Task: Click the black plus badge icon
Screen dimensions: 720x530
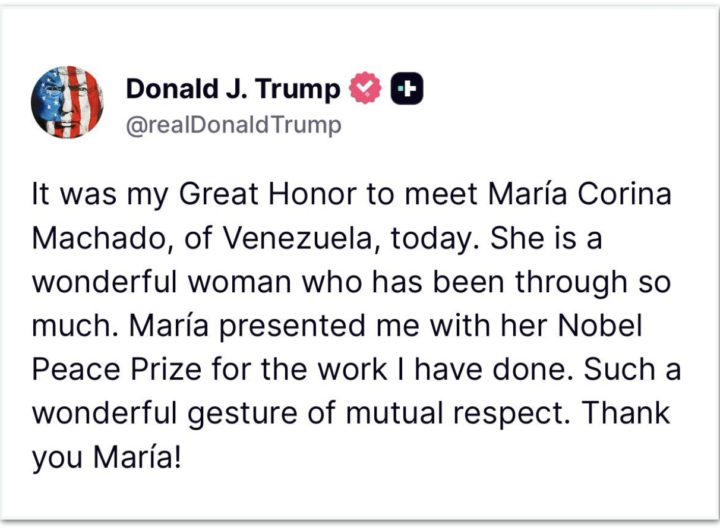Action: [x=406, y=89]
